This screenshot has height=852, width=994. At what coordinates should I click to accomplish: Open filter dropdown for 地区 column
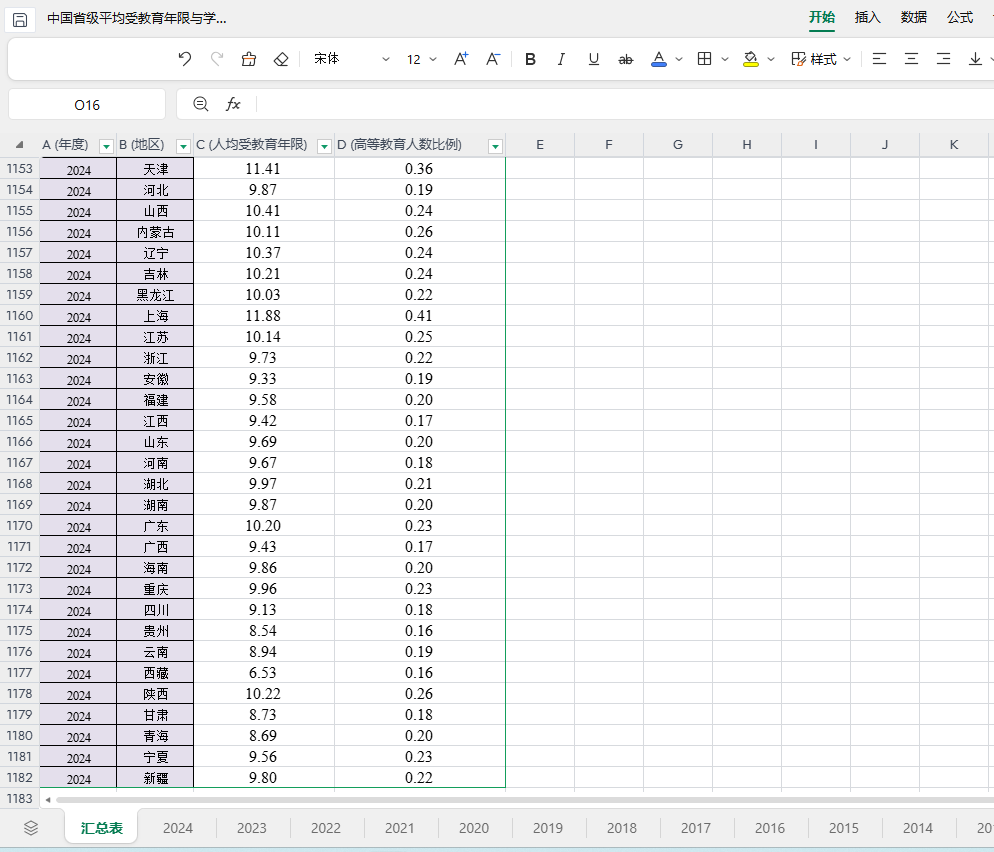pos(183,146)
